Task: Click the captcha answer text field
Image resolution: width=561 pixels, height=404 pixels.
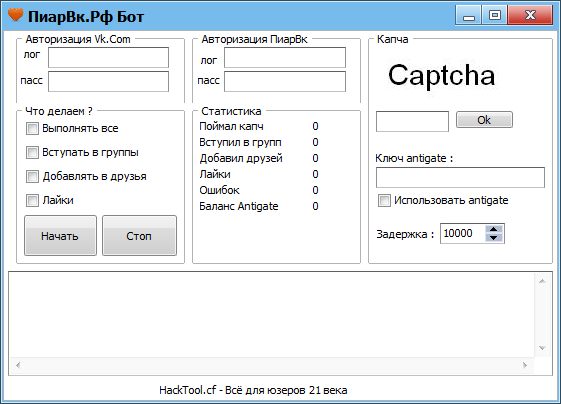Action: tap(412, 121)
